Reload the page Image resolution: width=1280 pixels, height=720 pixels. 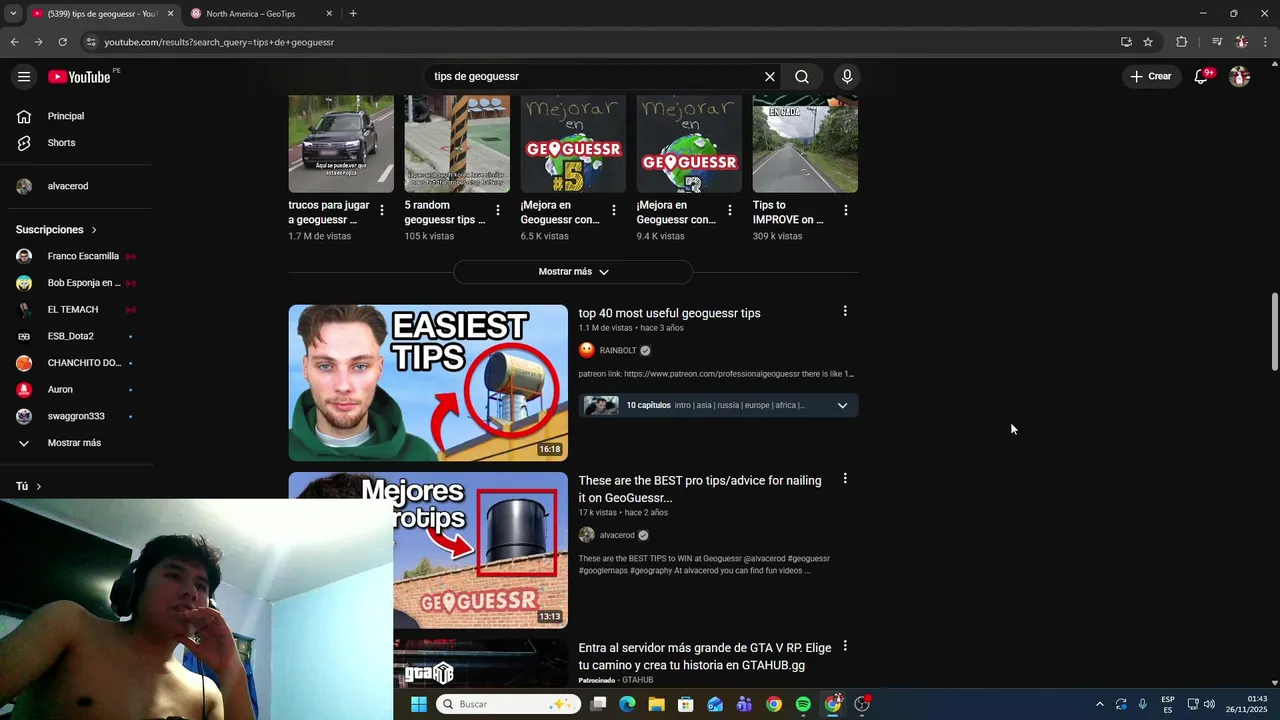(62, 42)
